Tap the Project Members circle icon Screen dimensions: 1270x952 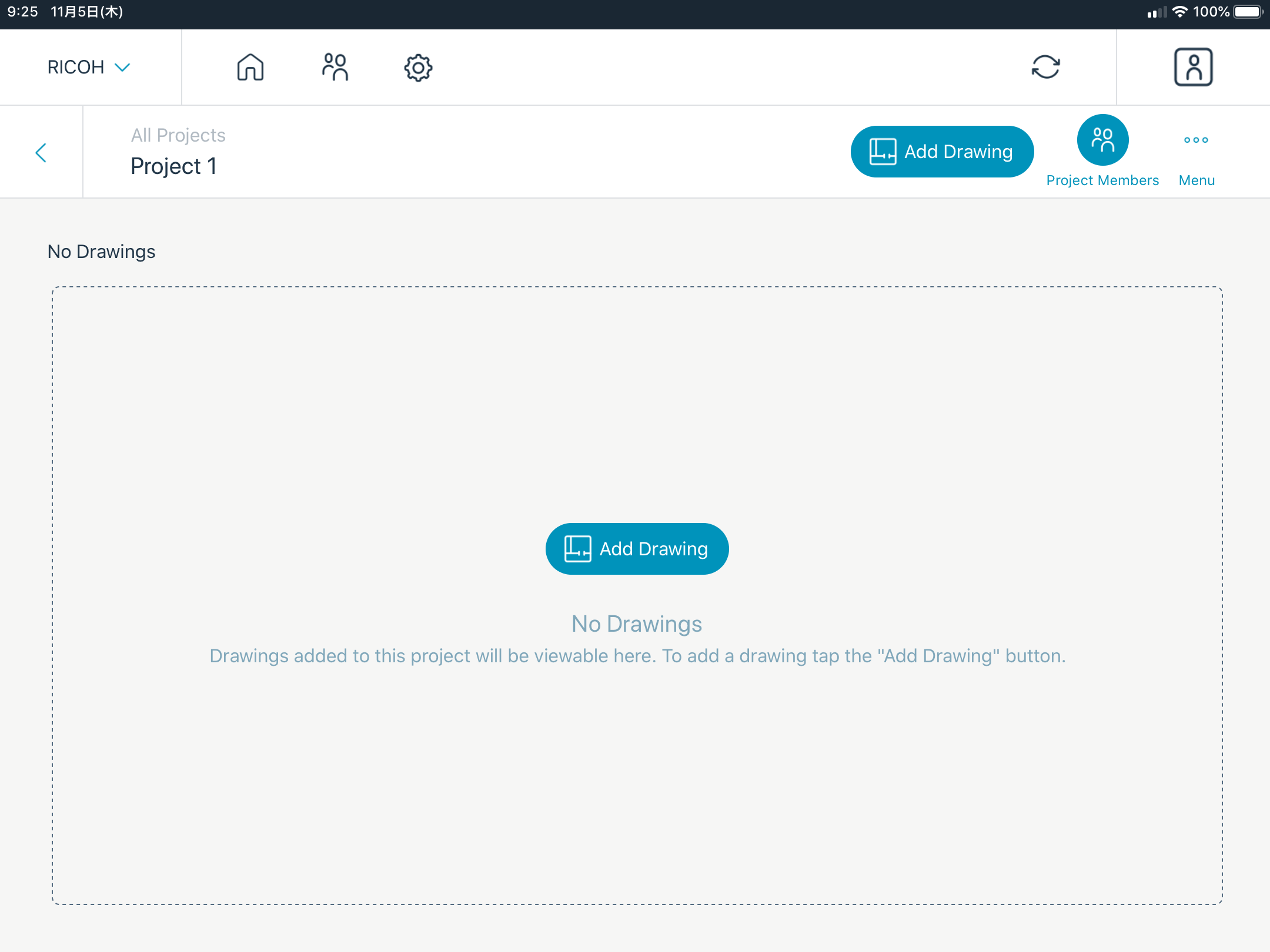(1102, 140)
